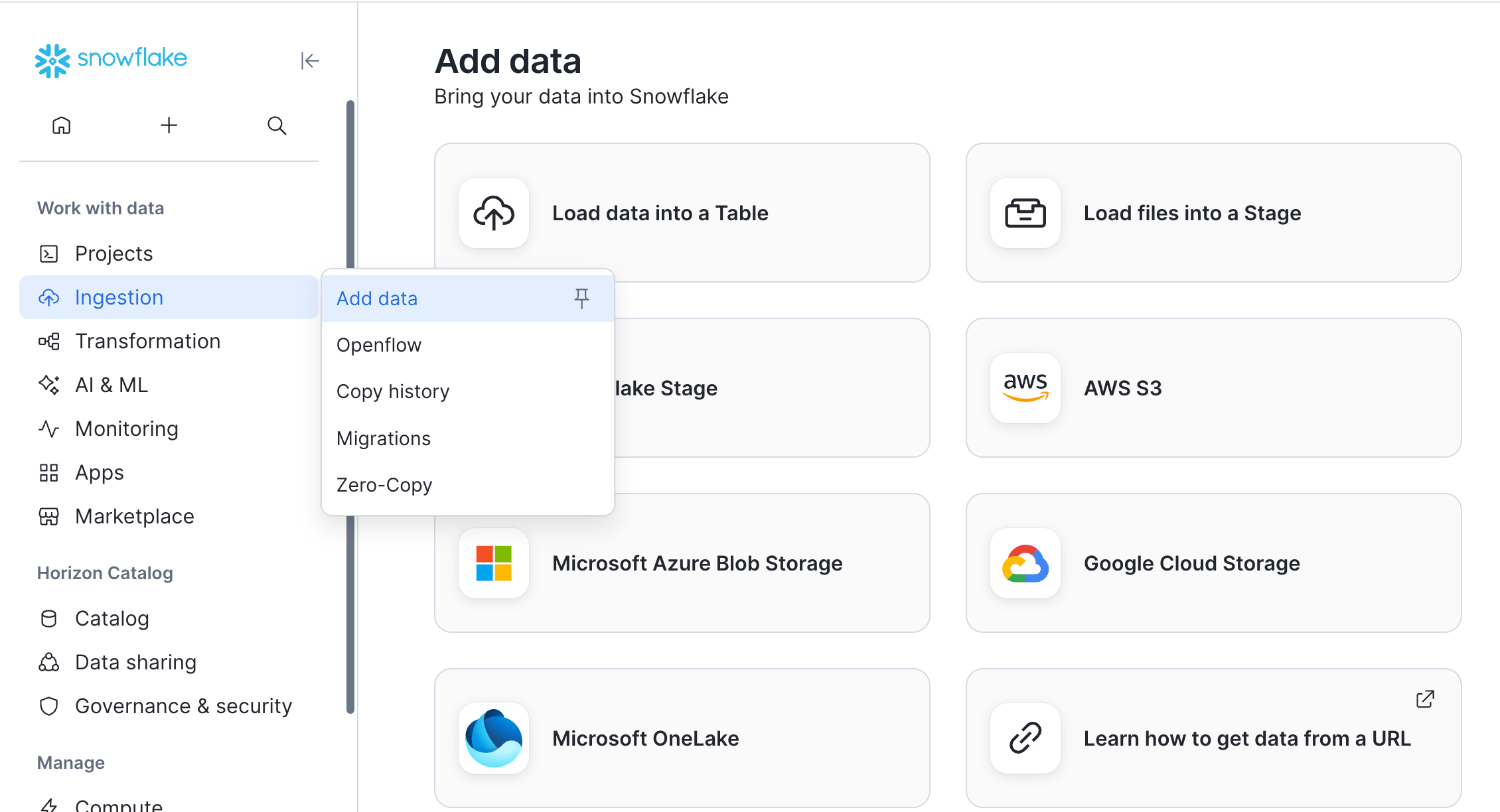Click the Monitoring pulse icon

[49, 429]
